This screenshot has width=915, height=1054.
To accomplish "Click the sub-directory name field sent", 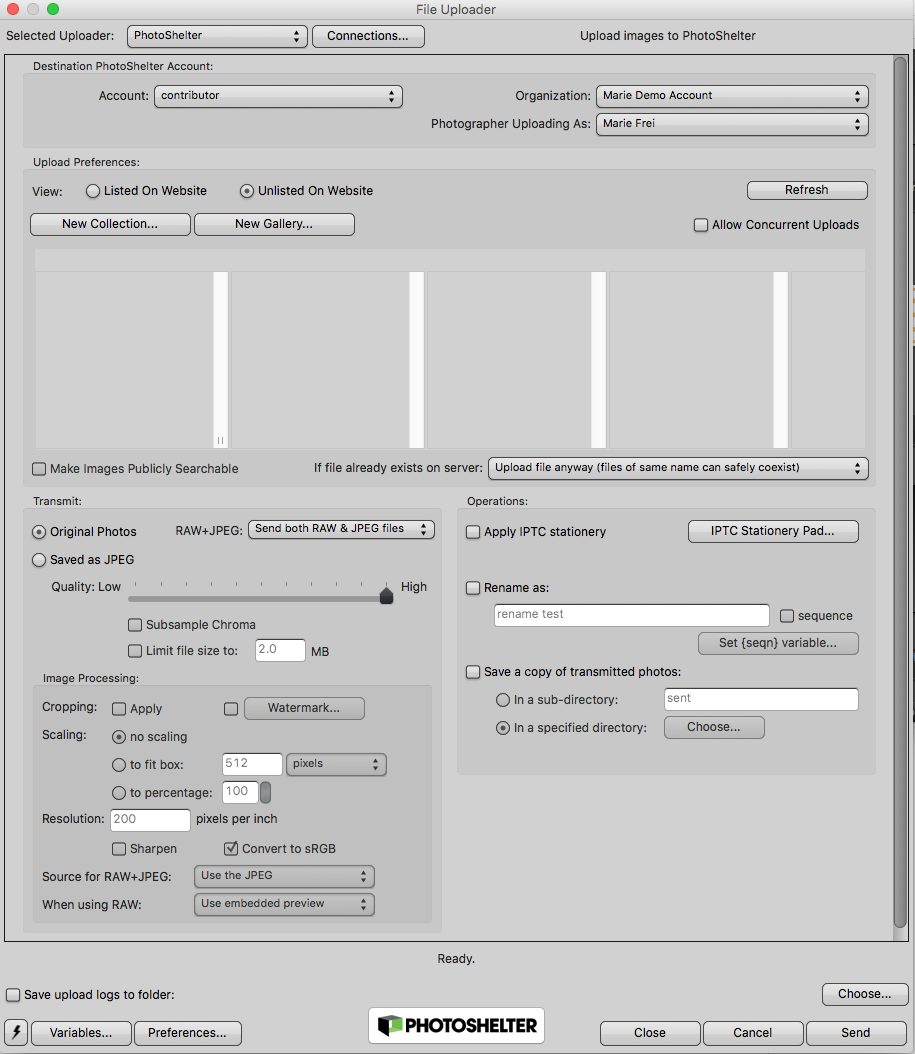I will 761,698.
